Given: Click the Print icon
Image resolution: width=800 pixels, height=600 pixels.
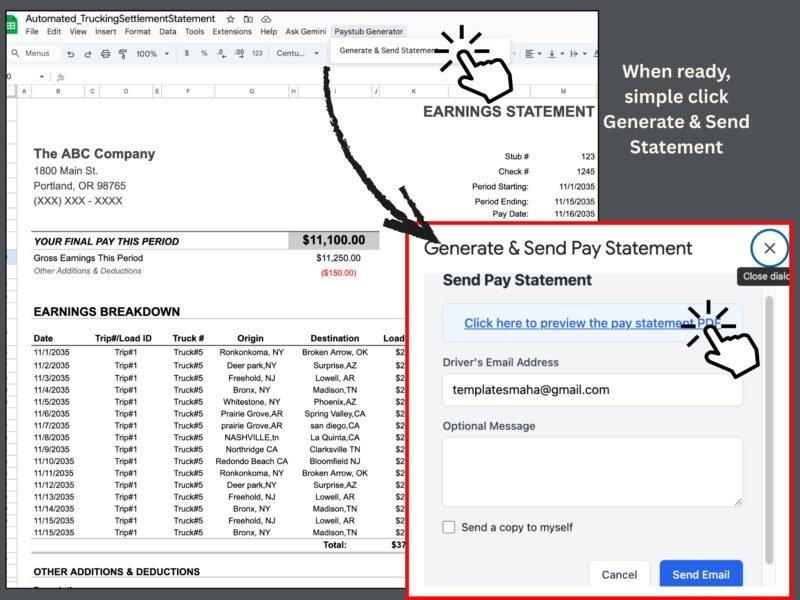Looking at the screenshot, I should tap(106, 54).
